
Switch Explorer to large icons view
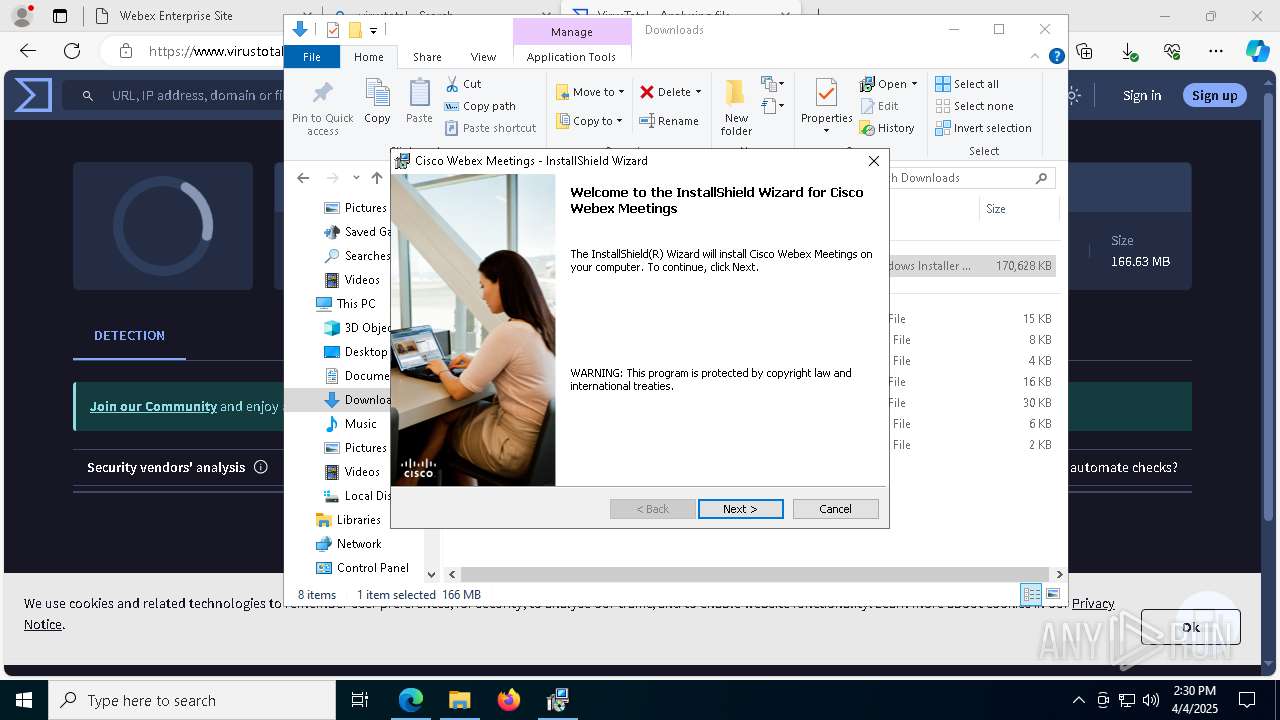[x=1052, y=594]
